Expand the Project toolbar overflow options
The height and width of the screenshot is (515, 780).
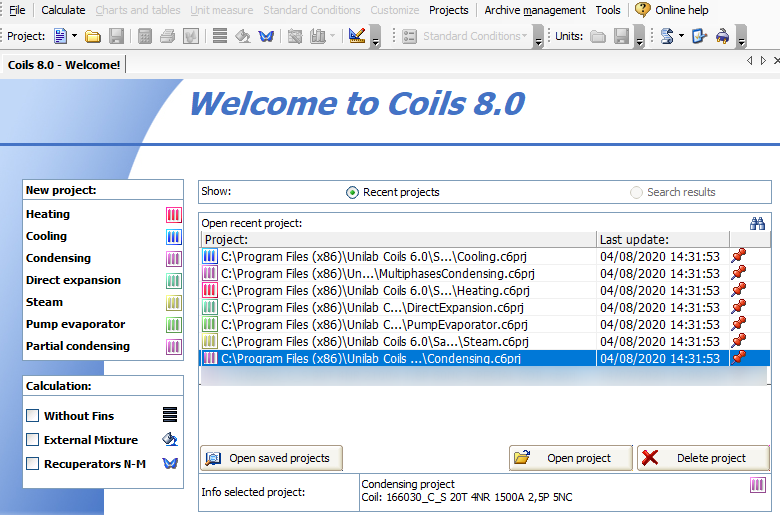(376, 36)
